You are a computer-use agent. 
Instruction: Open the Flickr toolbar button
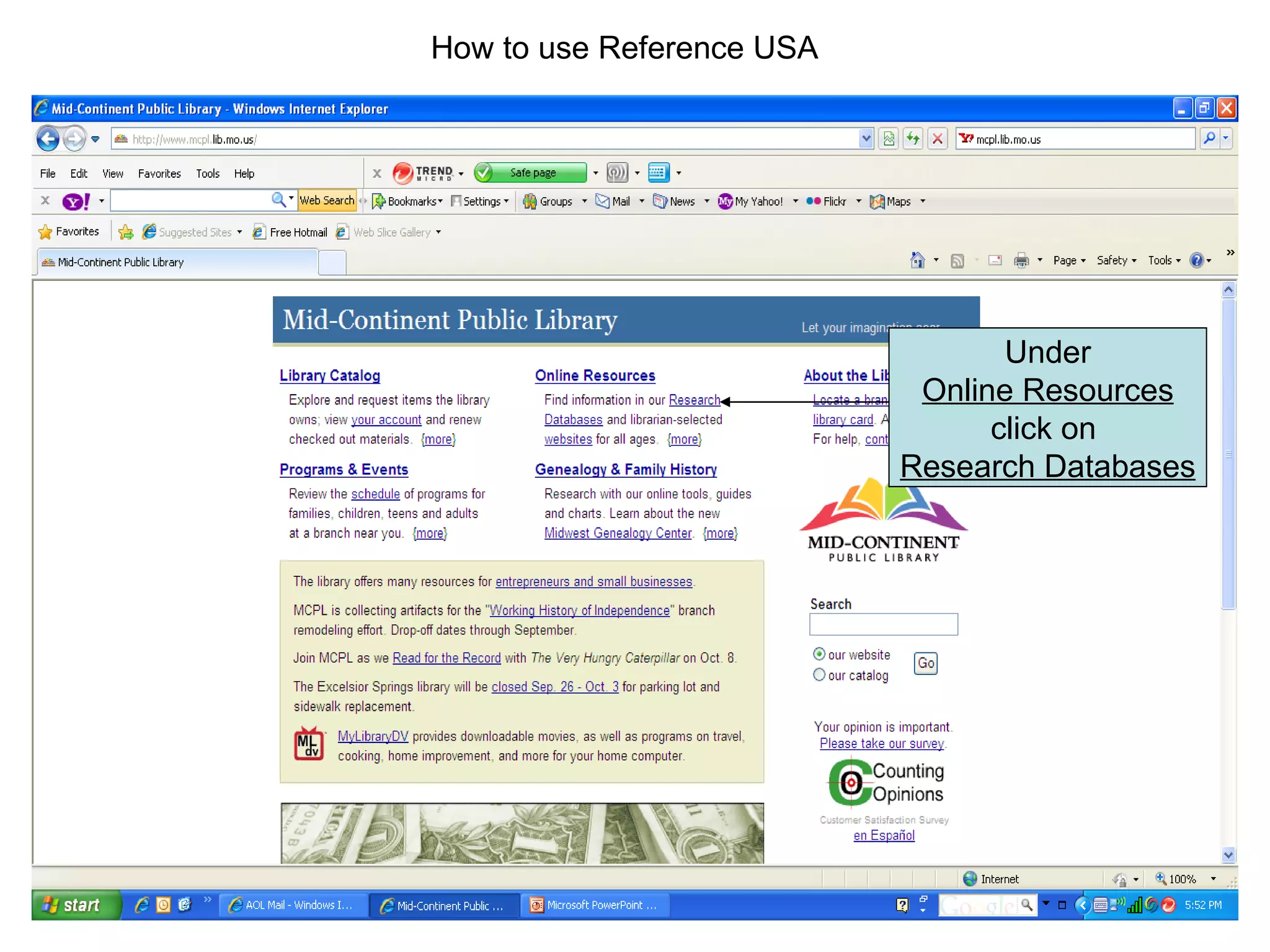pos(827,201)
